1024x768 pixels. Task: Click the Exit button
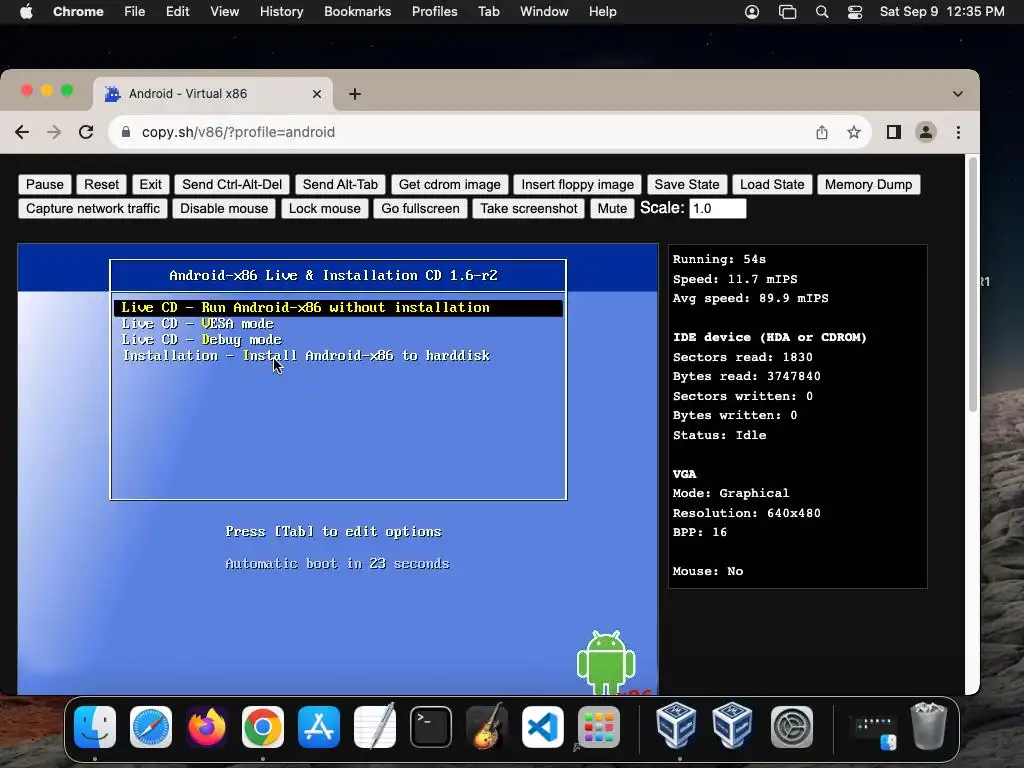tap(150, 185)
